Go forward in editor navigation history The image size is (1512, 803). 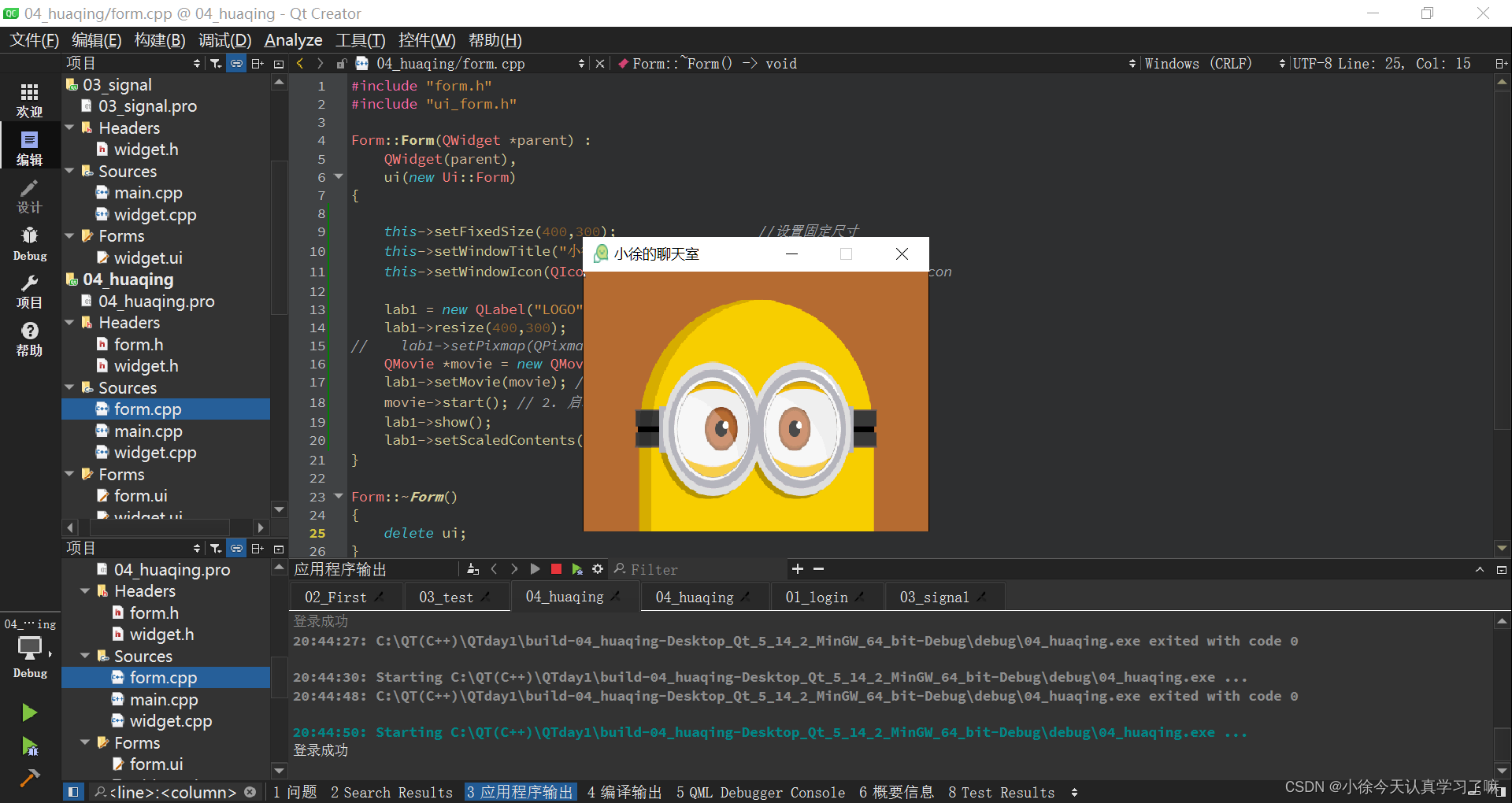coord(320,63)
